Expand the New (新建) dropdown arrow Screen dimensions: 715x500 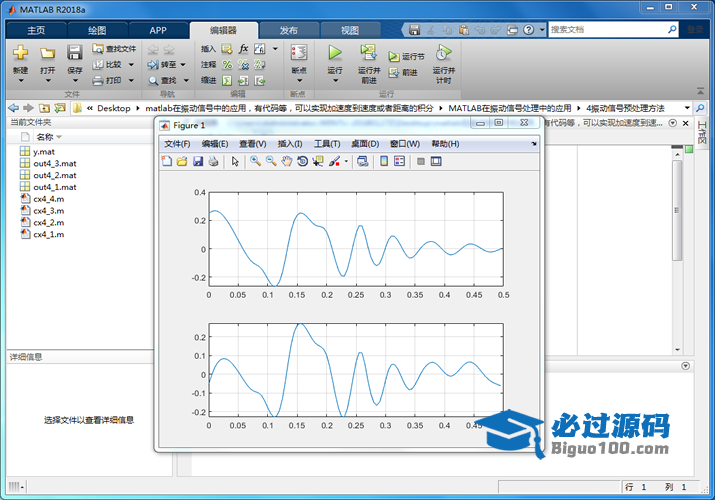21,81
